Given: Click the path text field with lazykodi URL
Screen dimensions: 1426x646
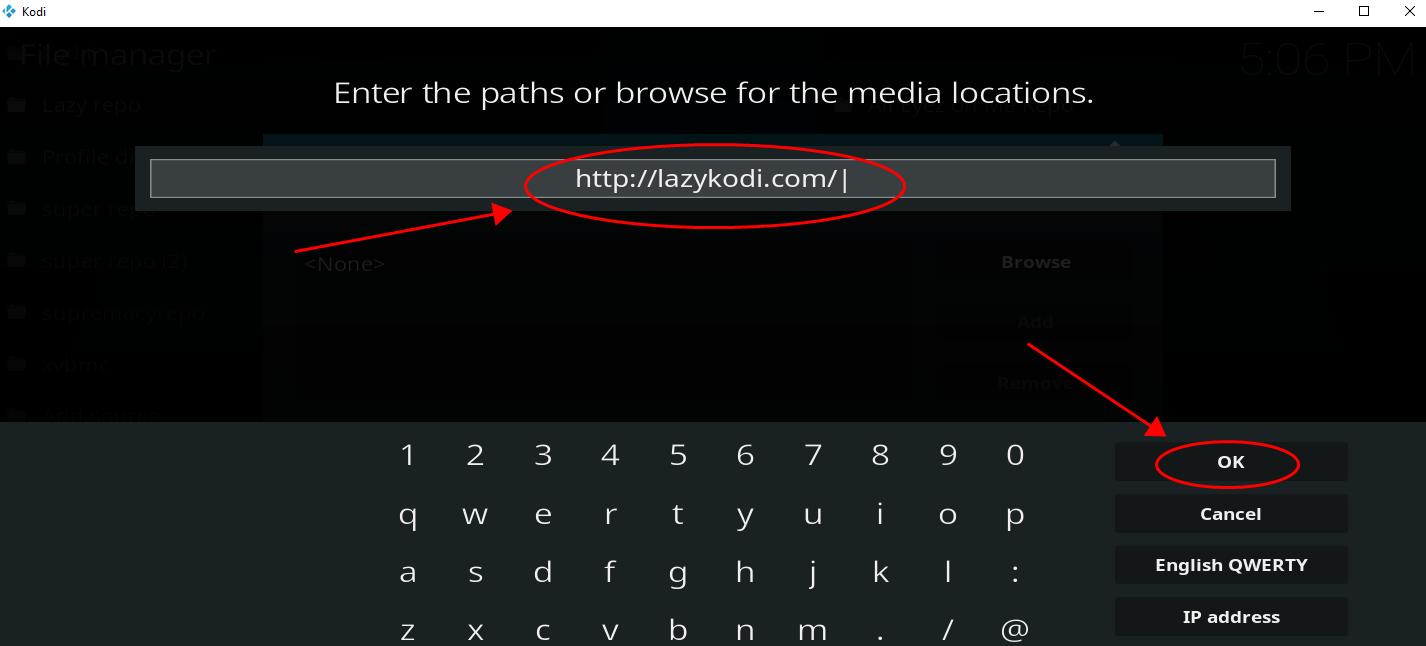Looking at the screenshot, I should tap(712, 179).
